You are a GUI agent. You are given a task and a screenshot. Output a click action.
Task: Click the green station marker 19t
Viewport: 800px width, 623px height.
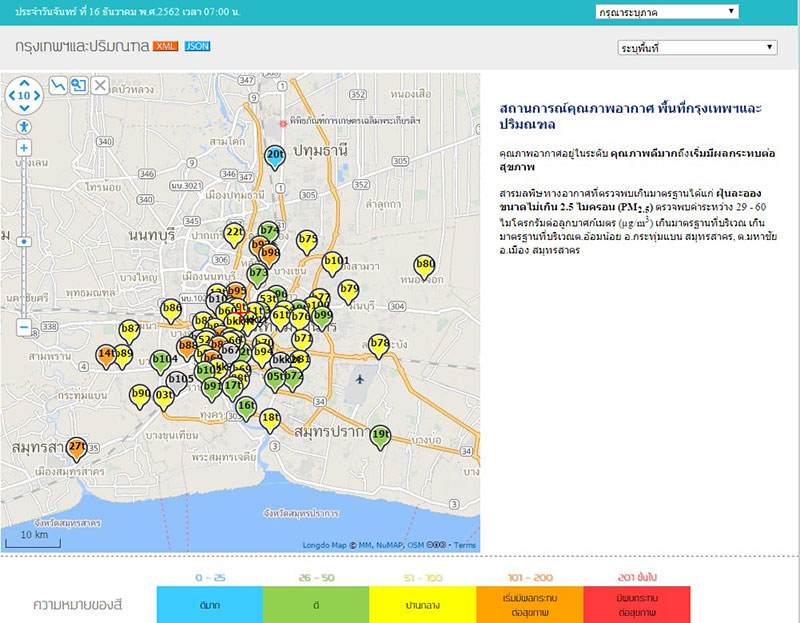pyautogui.click(x=380, y=435)
